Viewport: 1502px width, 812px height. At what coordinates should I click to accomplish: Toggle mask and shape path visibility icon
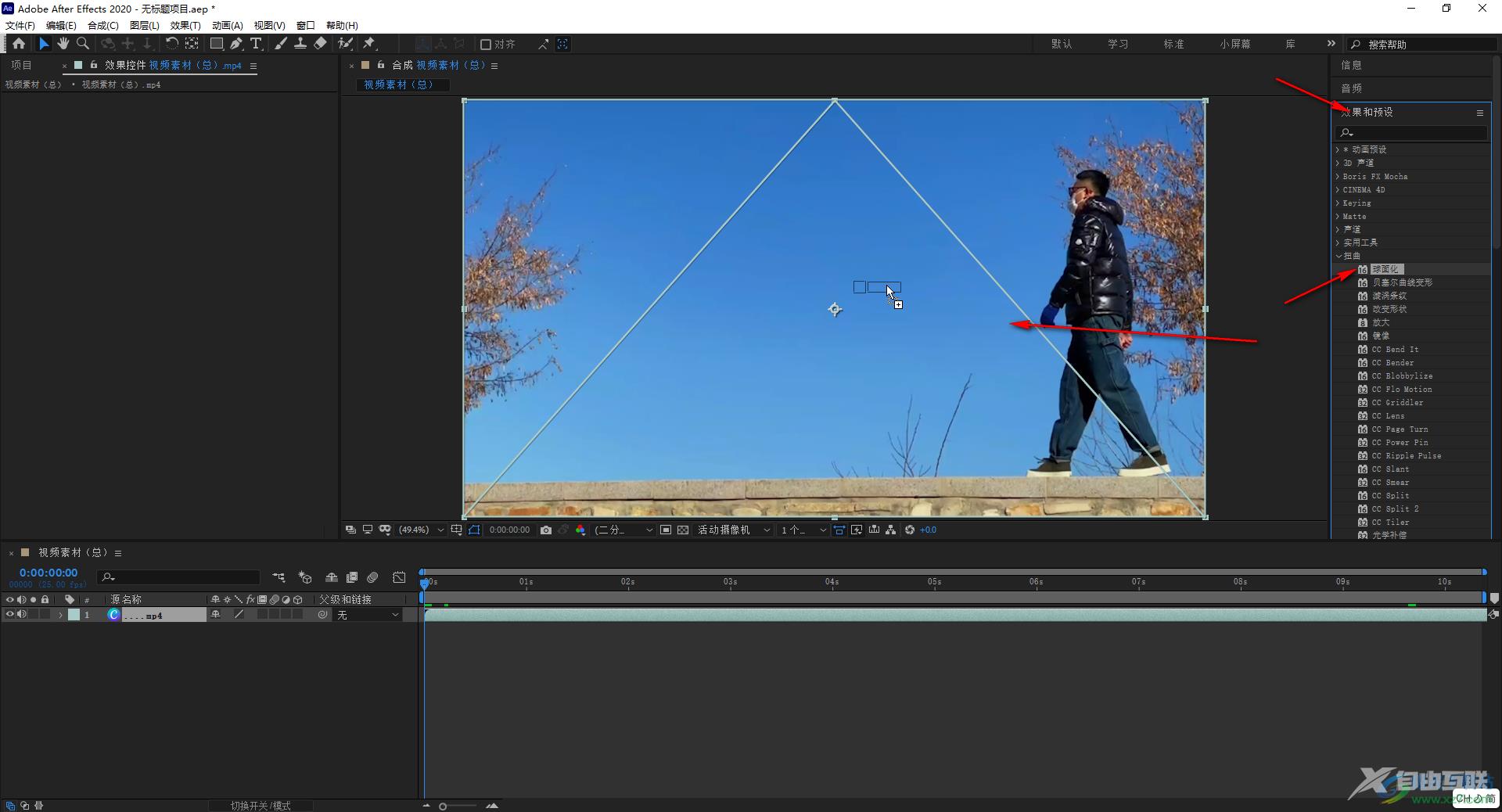[x=474, y=530]
